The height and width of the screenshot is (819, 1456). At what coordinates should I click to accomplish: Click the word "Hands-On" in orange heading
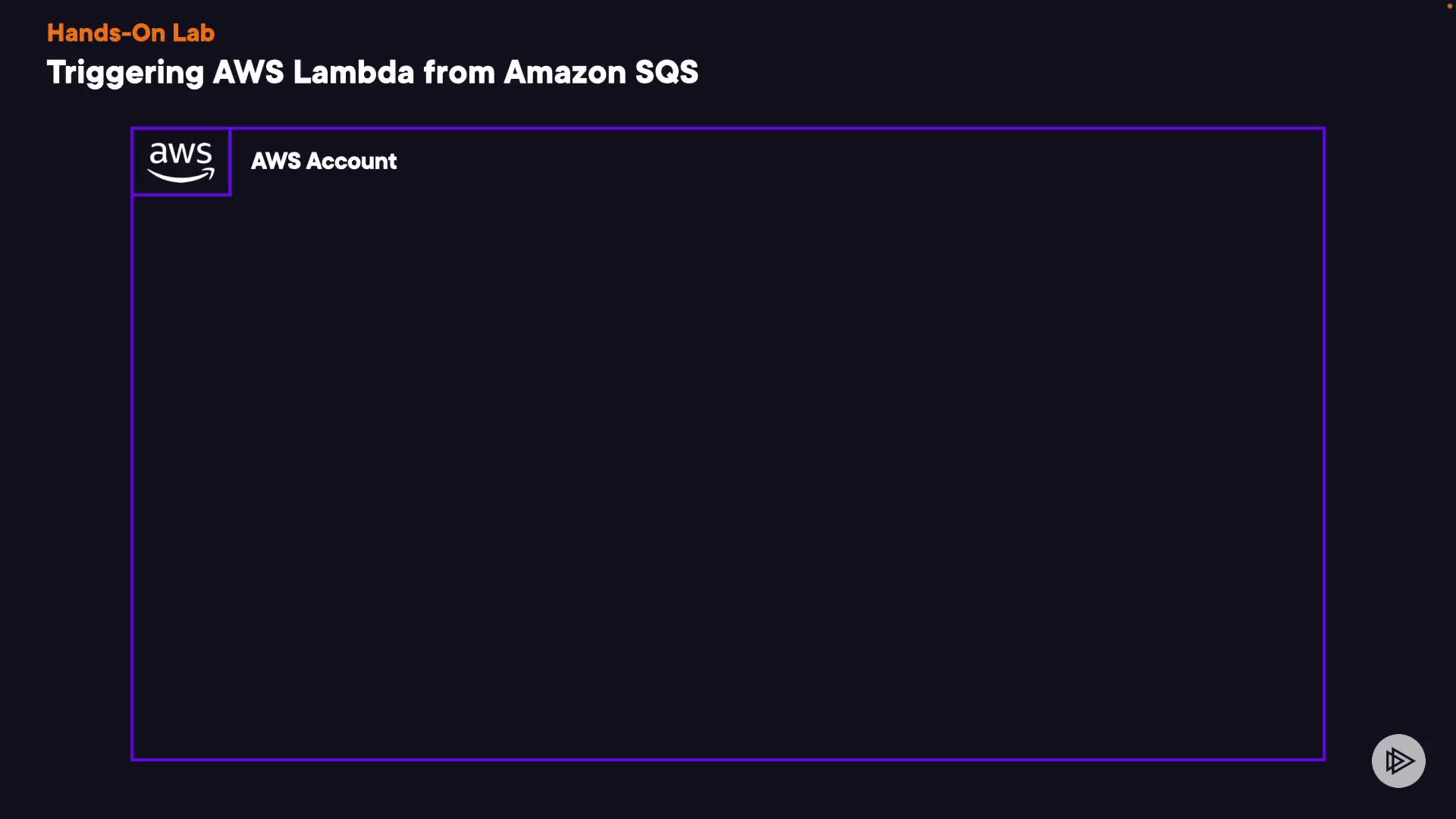click(x=105, y=33)
